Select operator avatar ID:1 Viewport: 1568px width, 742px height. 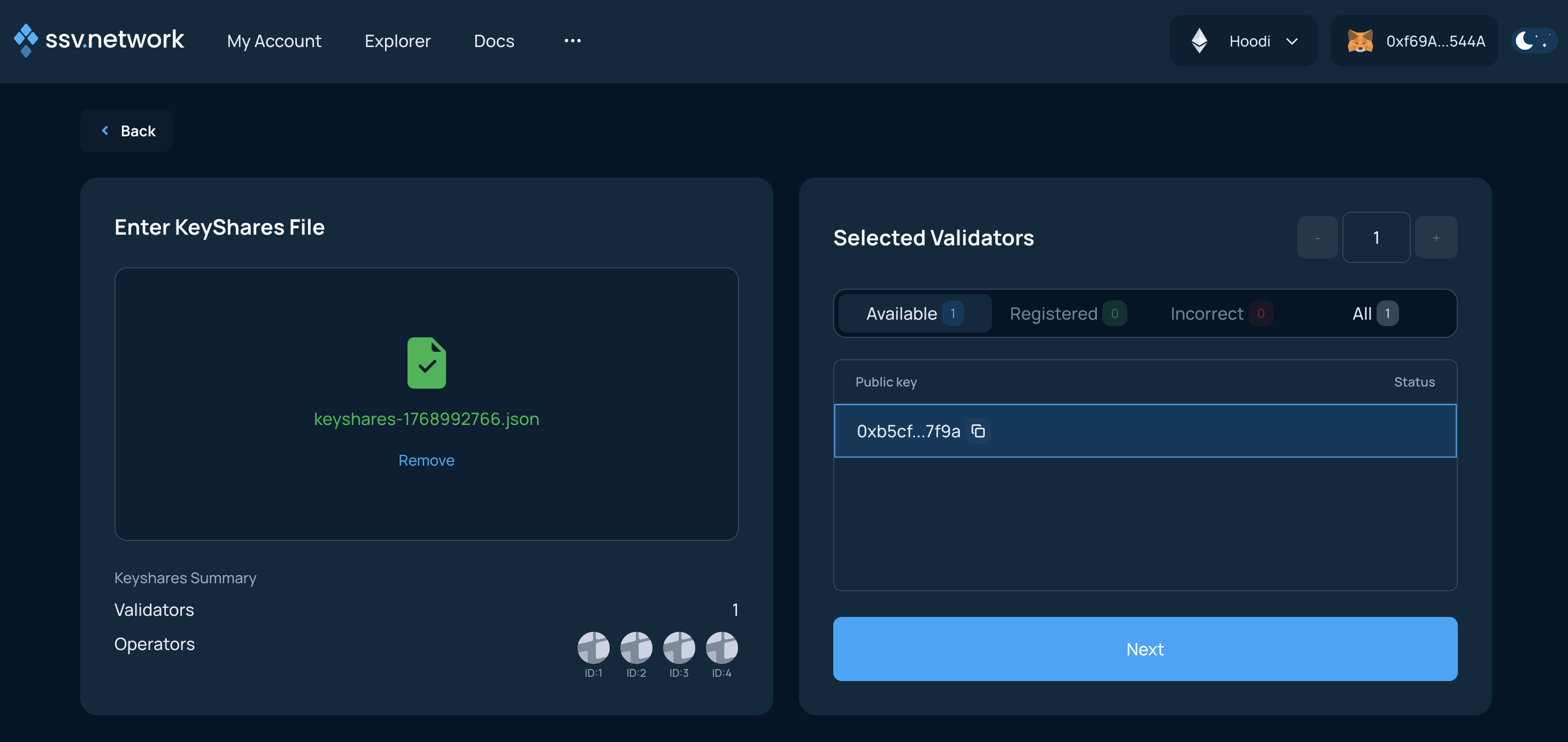(594, 647)
